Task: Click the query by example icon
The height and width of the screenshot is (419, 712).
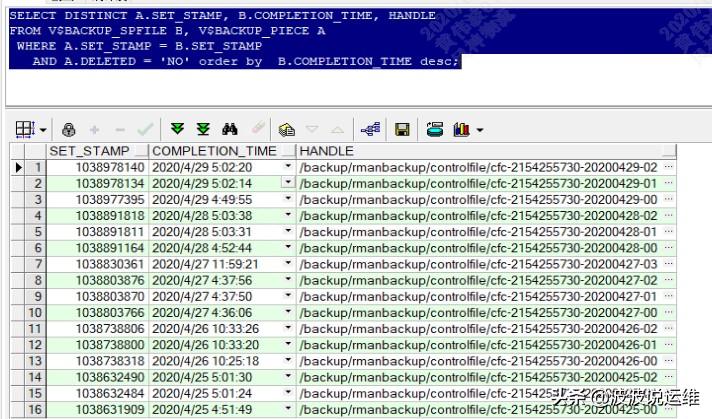Action: [287, 130]
